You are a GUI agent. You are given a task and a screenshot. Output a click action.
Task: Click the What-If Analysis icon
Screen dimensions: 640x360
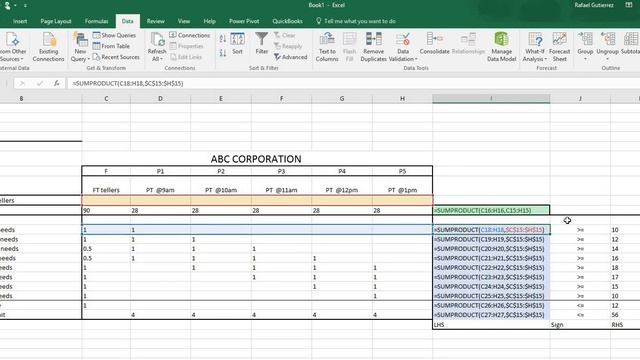coord(535,40)
